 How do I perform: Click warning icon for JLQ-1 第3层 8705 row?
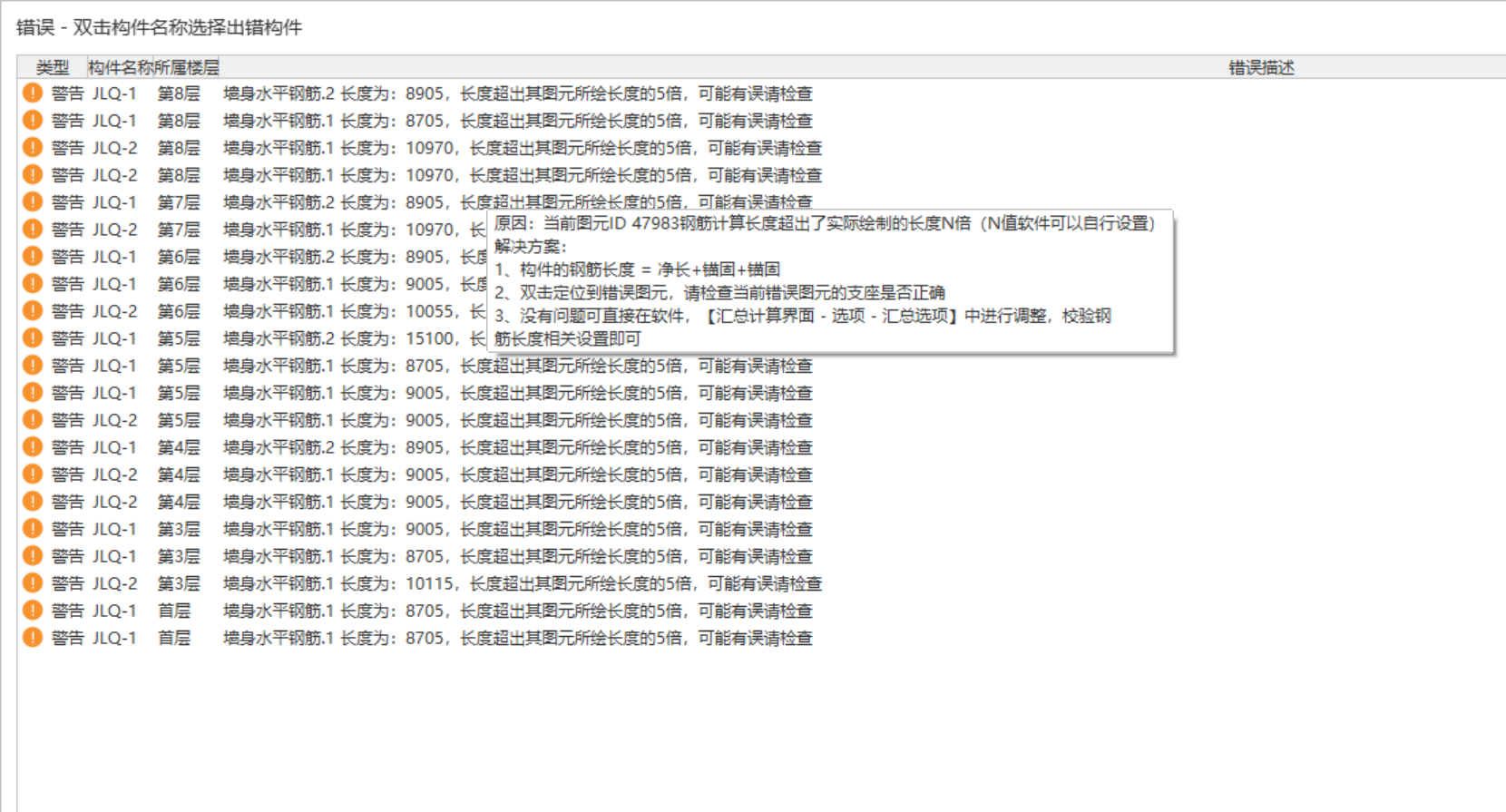(33, 556)
